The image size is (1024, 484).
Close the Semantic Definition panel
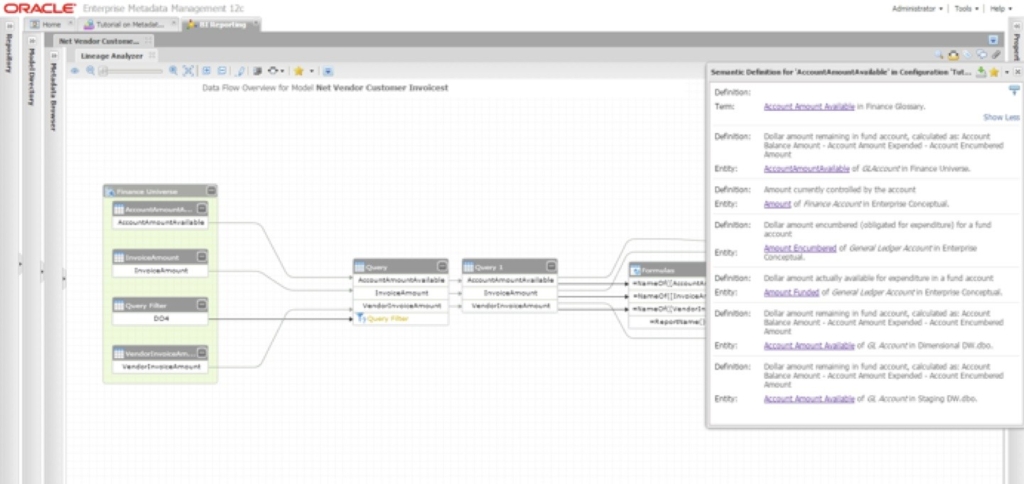coord(1017,72)
